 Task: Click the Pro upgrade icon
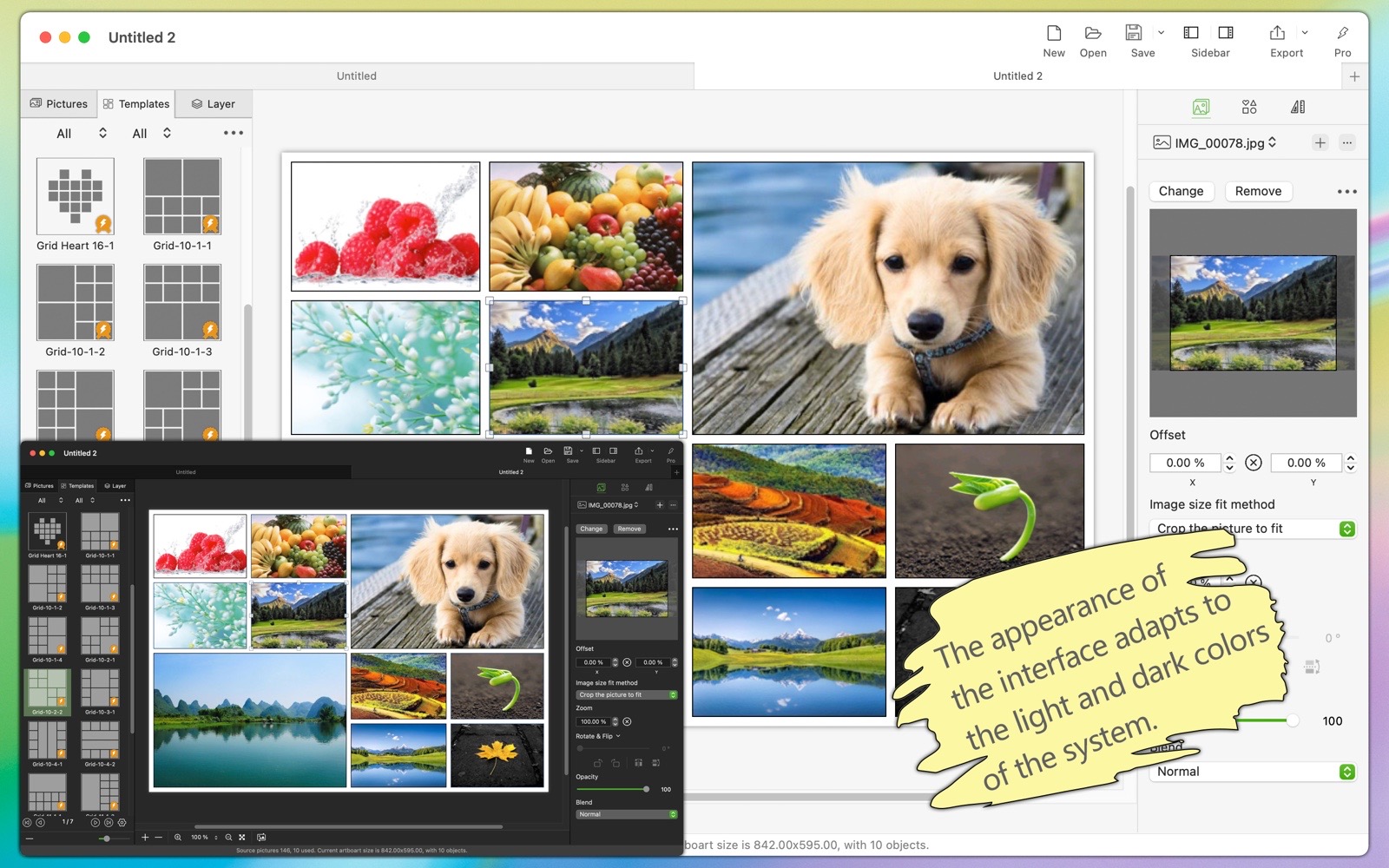1342,33
